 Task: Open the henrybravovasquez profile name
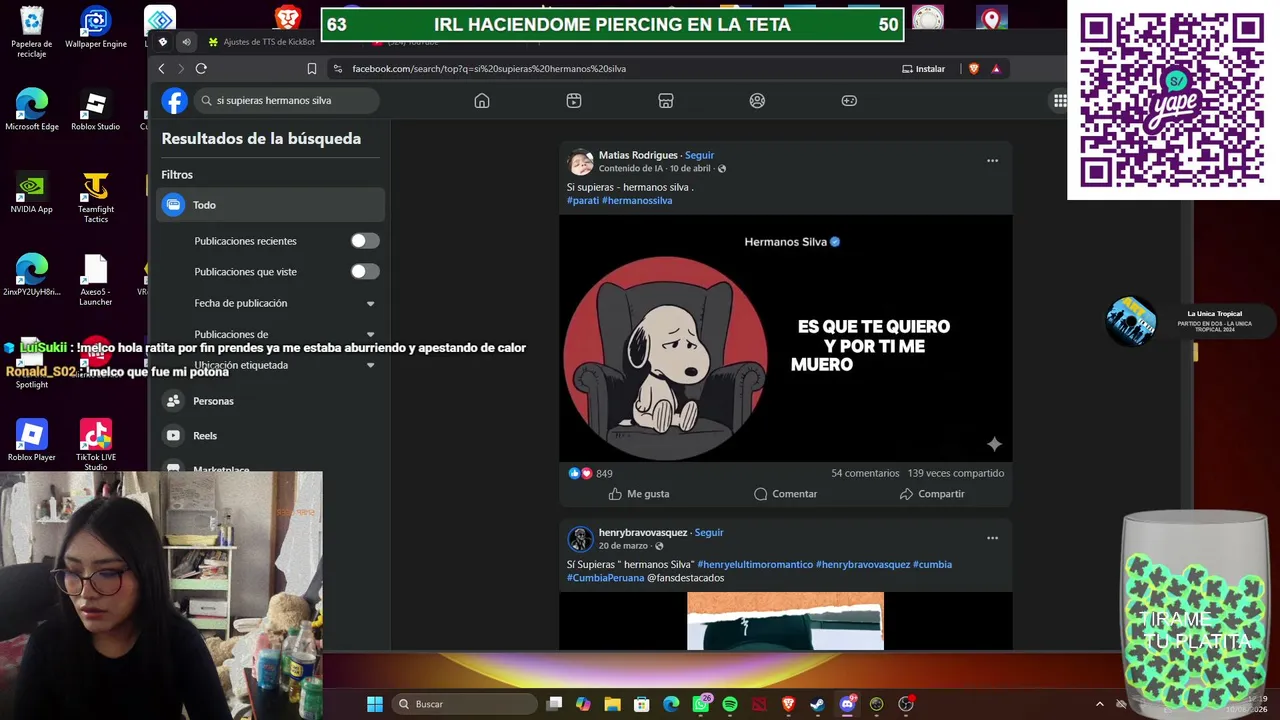point(643,533)
